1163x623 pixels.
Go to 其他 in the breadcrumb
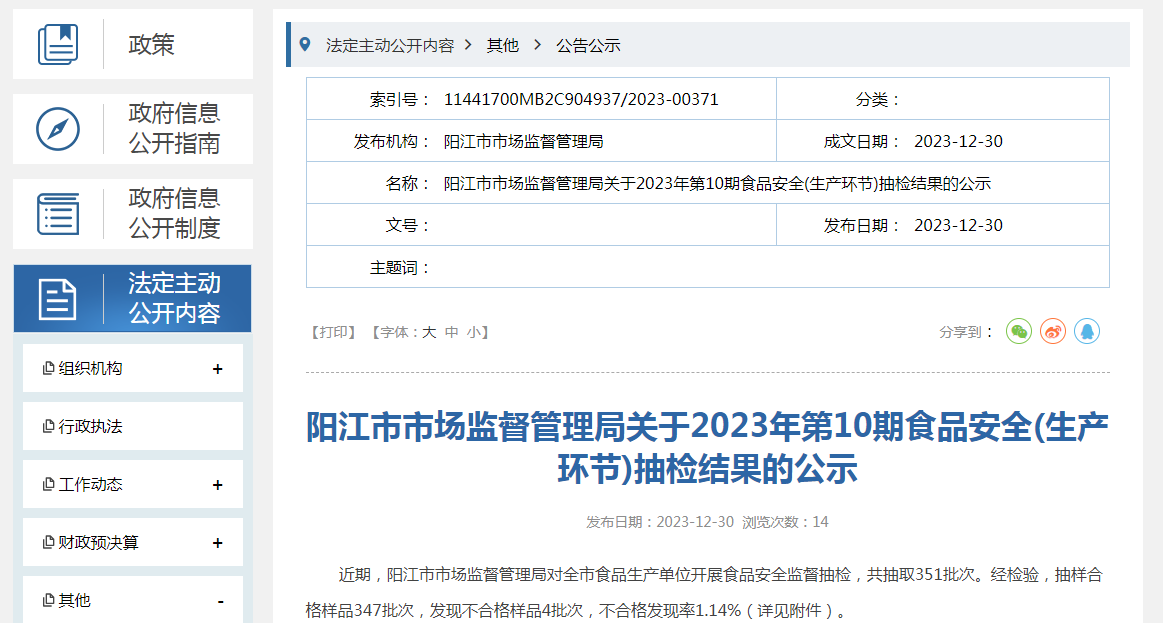coord(502,45)
